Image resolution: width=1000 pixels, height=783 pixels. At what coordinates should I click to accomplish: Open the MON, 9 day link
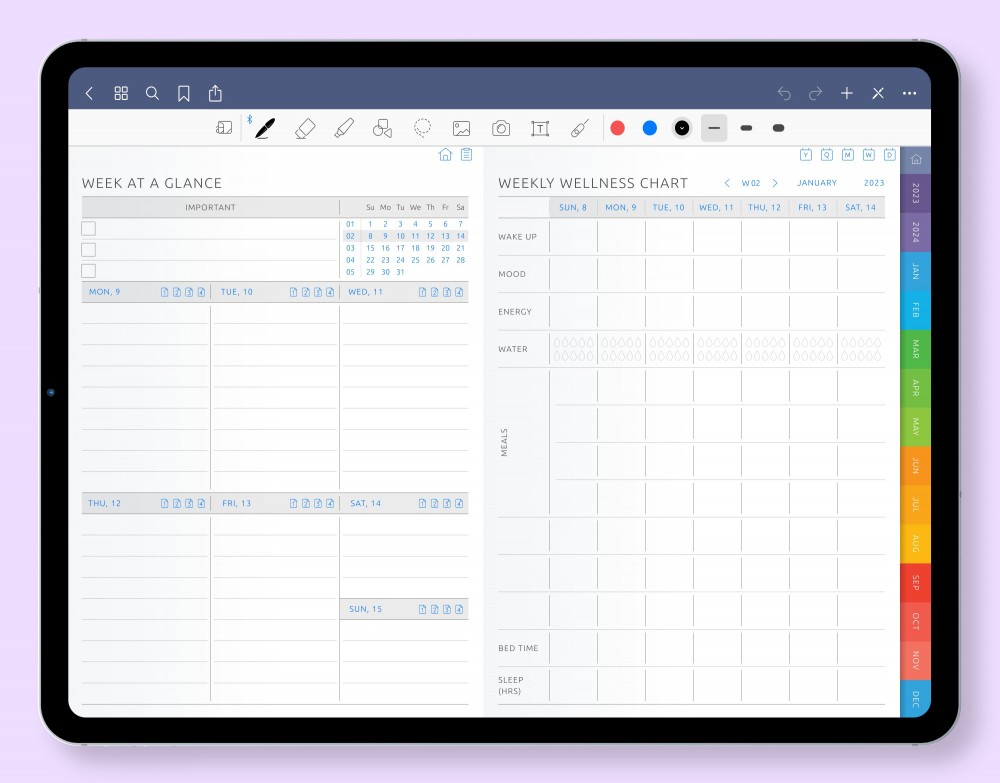pos(105,292)
